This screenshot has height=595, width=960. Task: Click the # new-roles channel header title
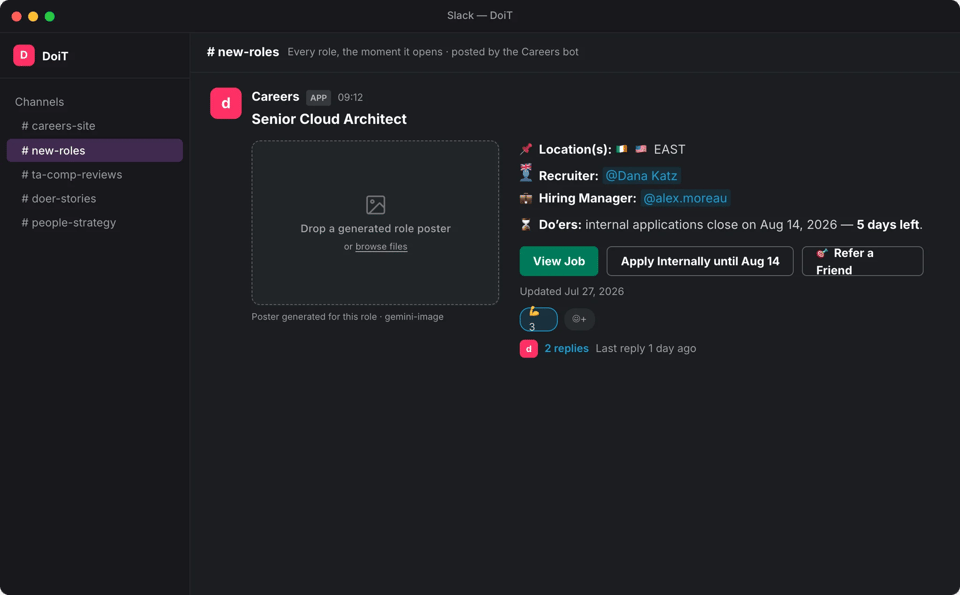(242, 52)
